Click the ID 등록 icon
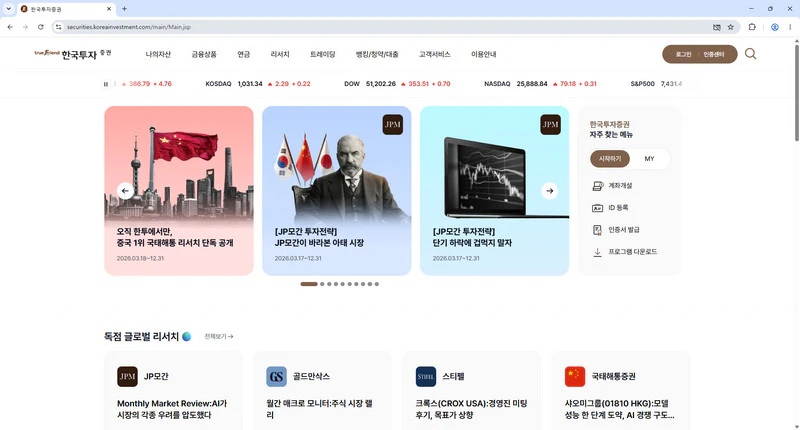 pos(597,208)
